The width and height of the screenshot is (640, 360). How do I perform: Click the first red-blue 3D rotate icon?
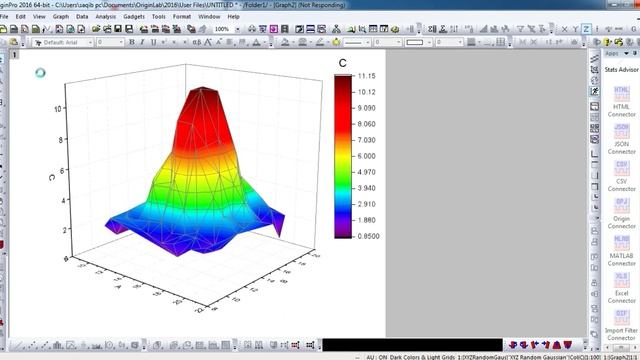pos(513,345)
